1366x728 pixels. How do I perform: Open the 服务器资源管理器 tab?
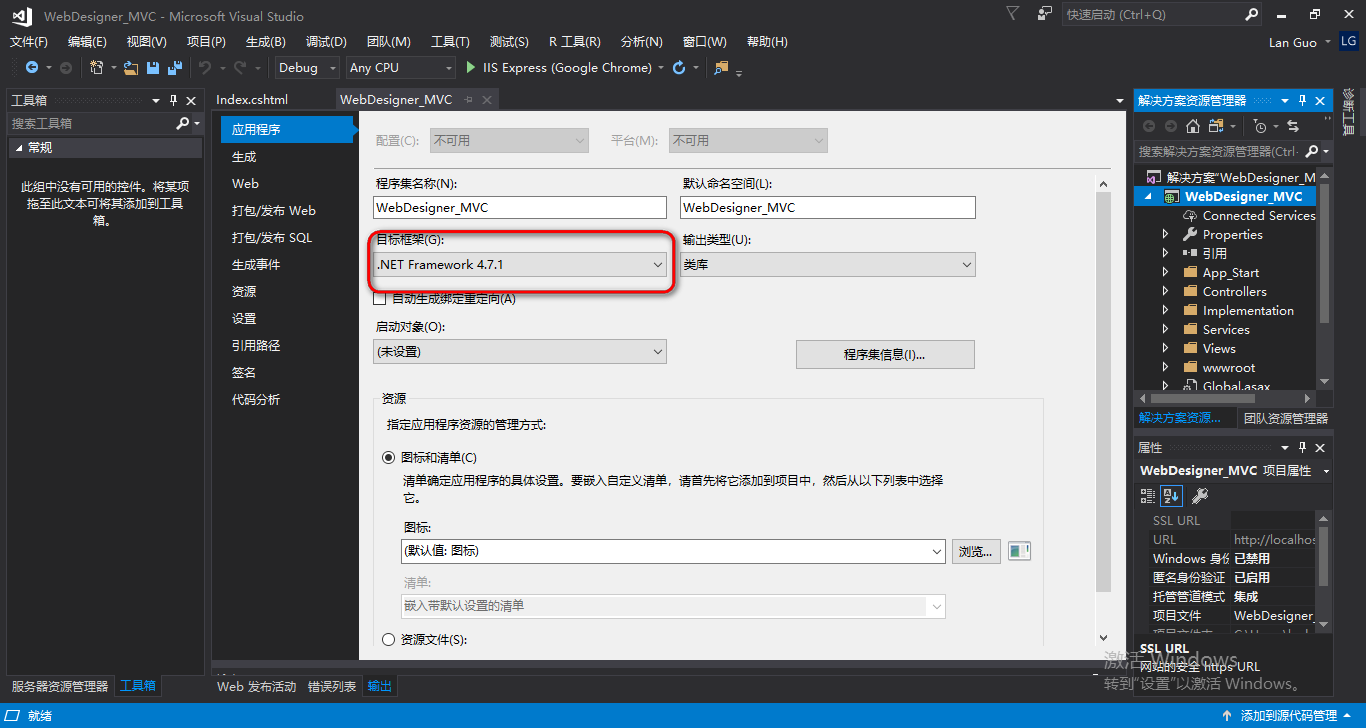[x=60, y=686]
